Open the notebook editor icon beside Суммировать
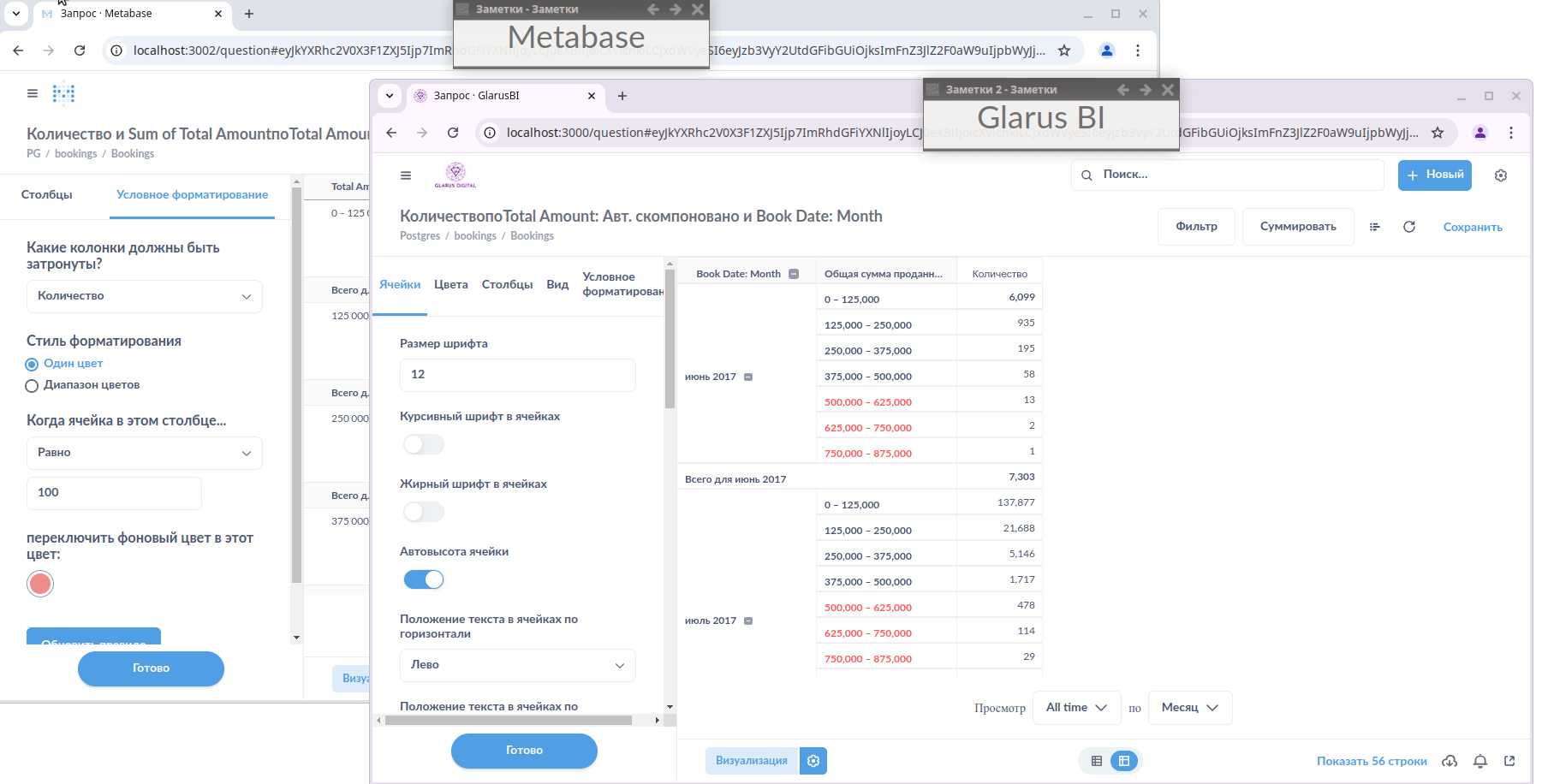The width and height of the screenshot is (1542, 784). [x=1374, y=227]
